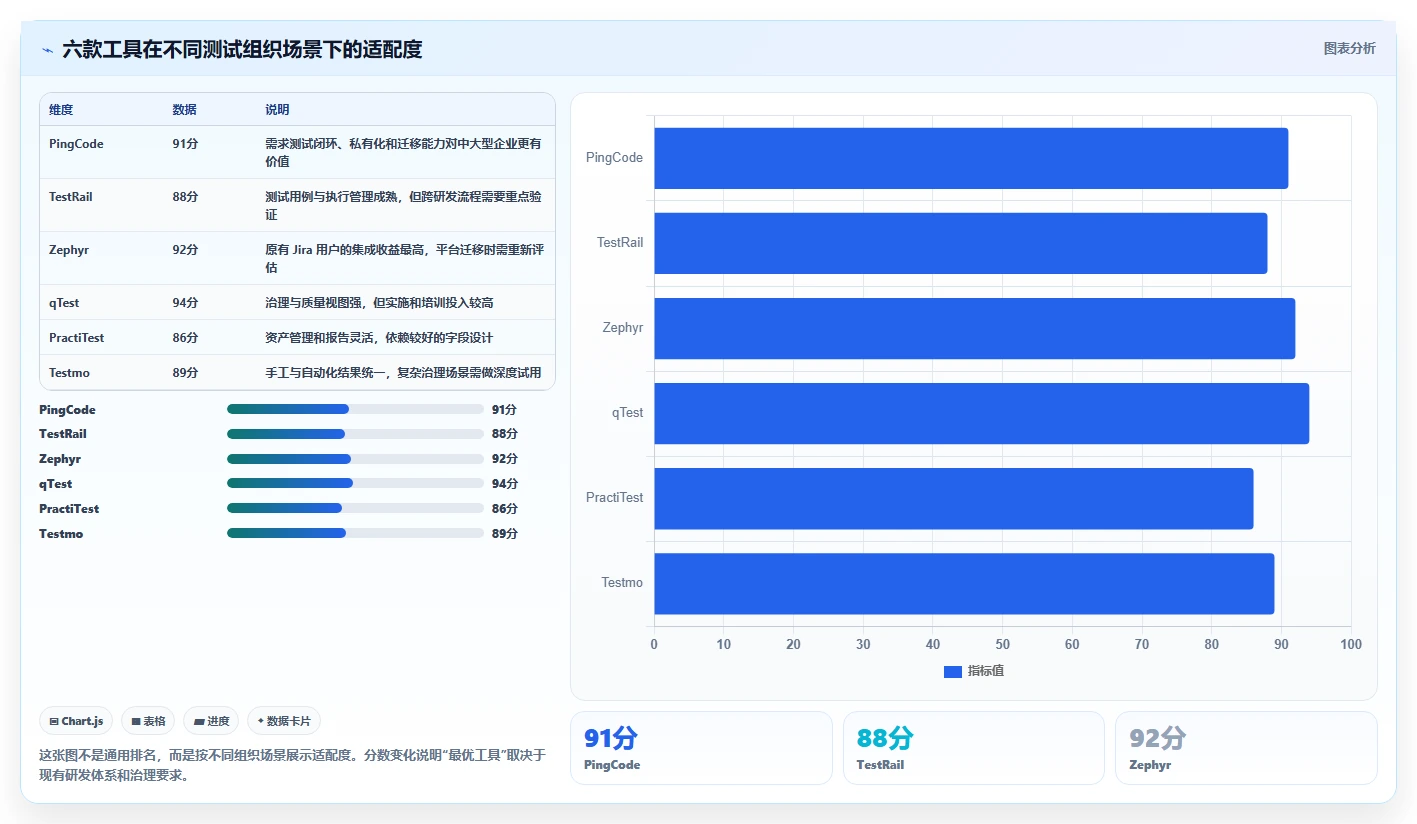Select the Testmo table row name

click(x=69, y=373)
